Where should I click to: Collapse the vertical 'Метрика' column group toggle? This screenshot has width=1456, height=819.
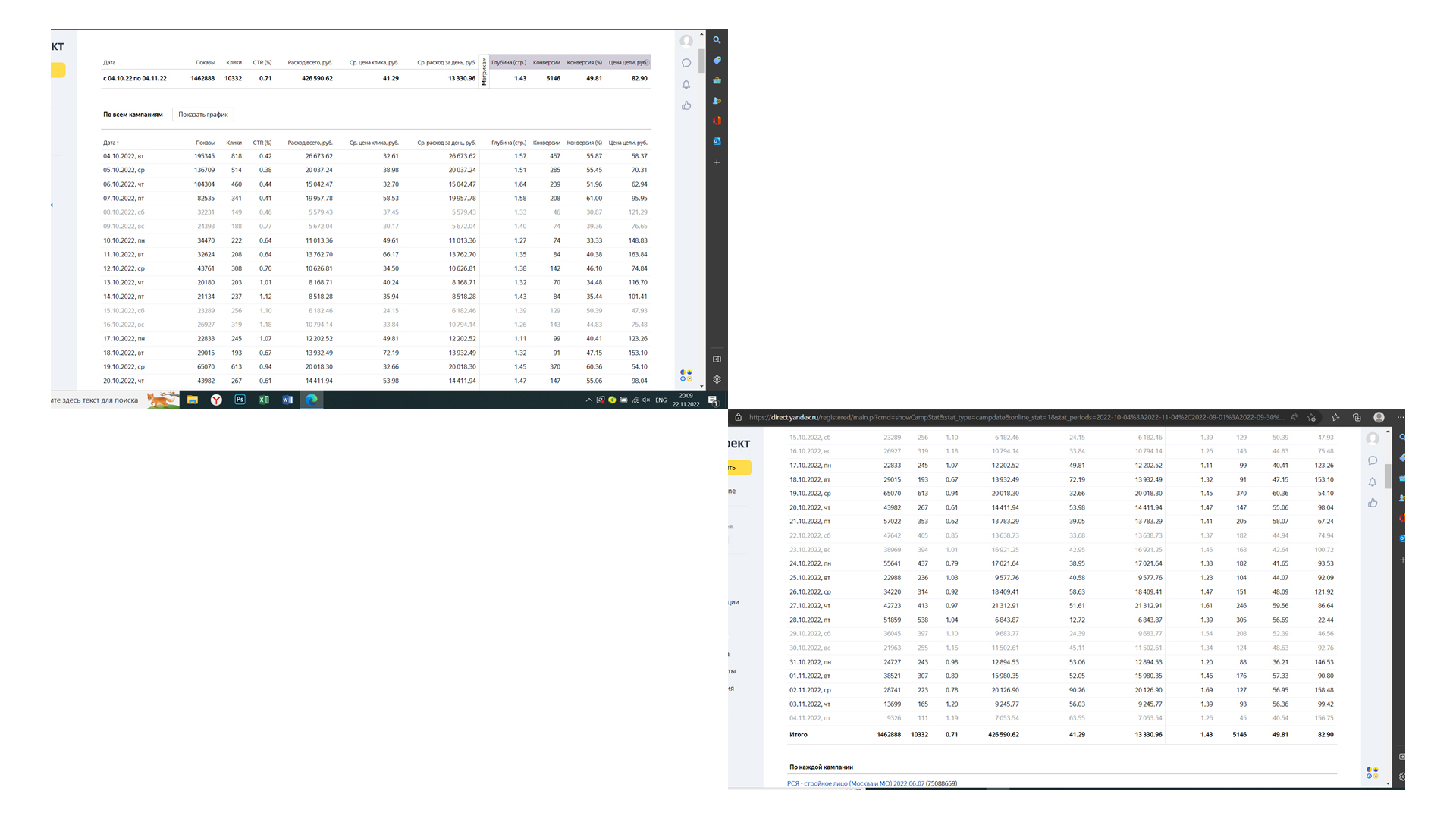pos(484,71)
